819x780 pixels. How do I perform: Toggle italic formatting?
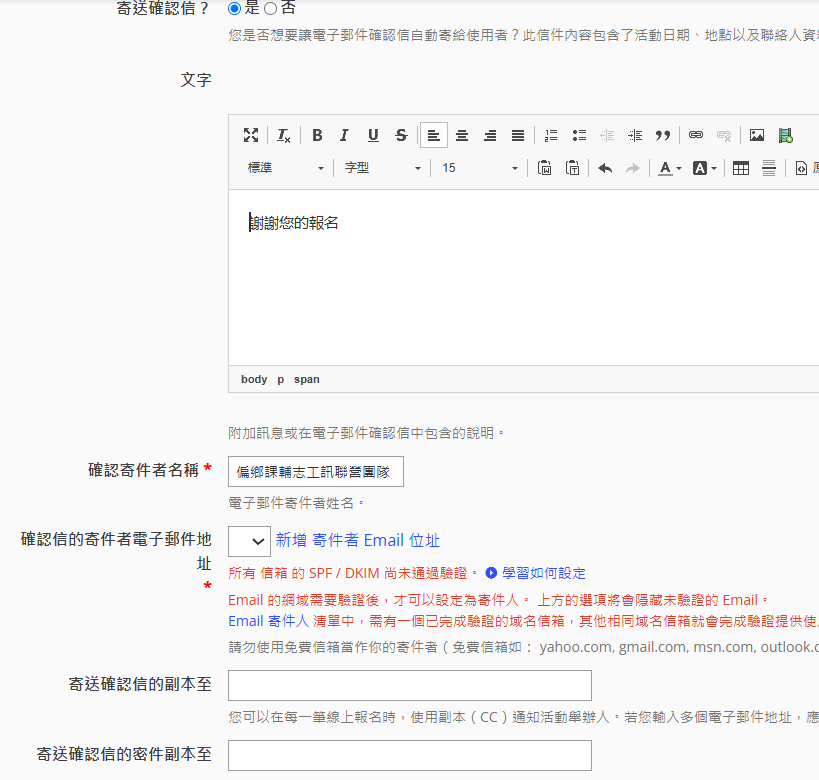(x=344, y=135)
